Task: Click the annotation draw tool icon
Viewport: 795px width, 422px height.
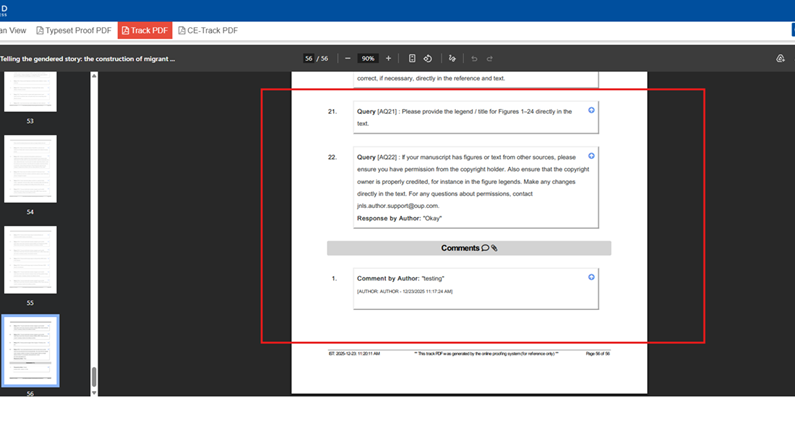Action: (452, 59)
